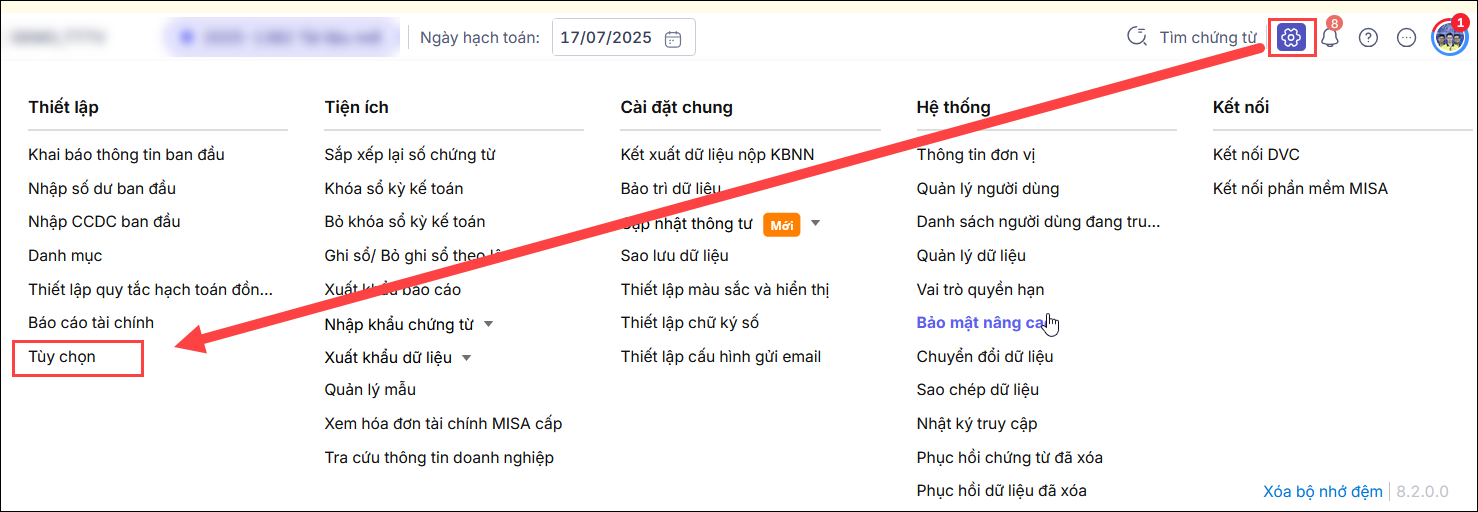This screenshot has height=512, width=1478.
Task: Click the blurred data year selector
Action: click(282, 38)
